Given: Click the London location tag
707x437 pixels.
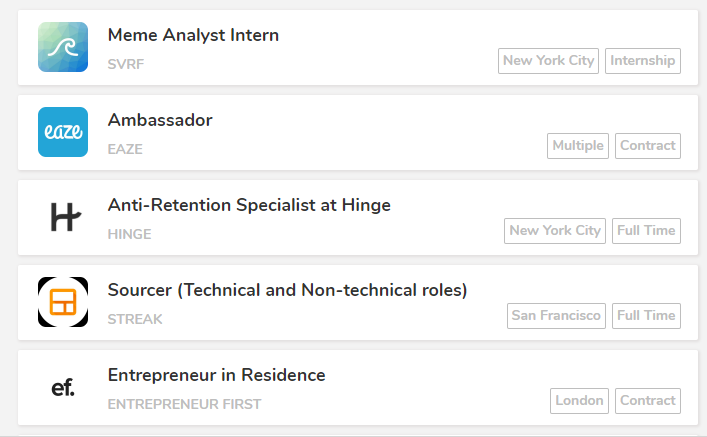Looking at the screenshot, I should [580, 400].
